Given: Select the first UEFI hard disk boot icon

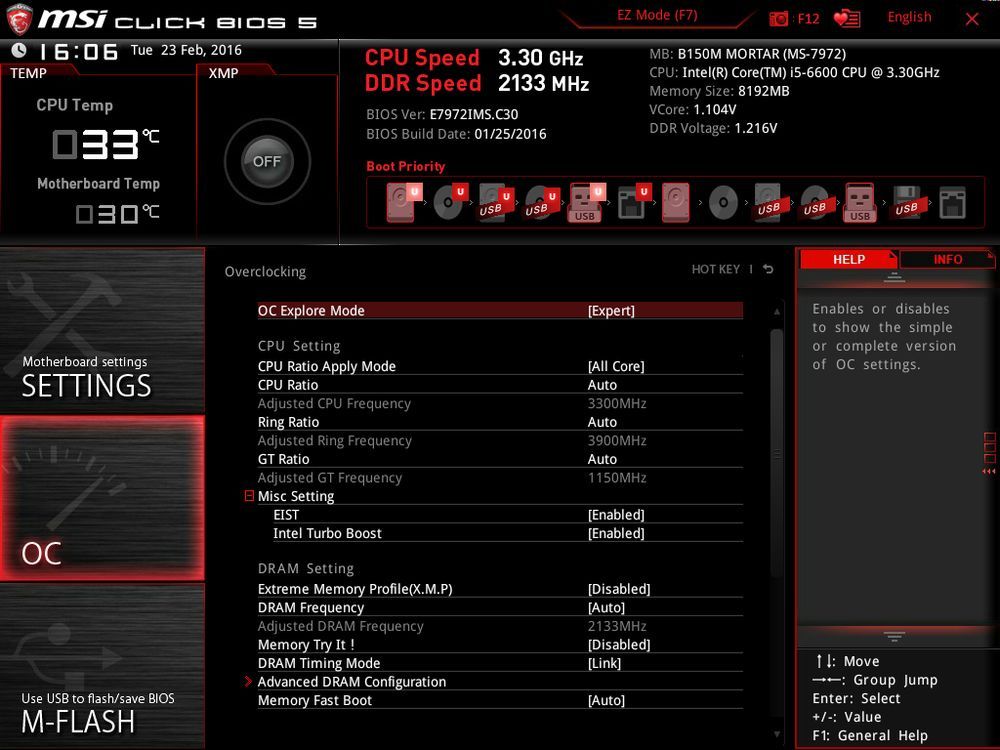Looking at the screenshot, I should coord(403,202).
